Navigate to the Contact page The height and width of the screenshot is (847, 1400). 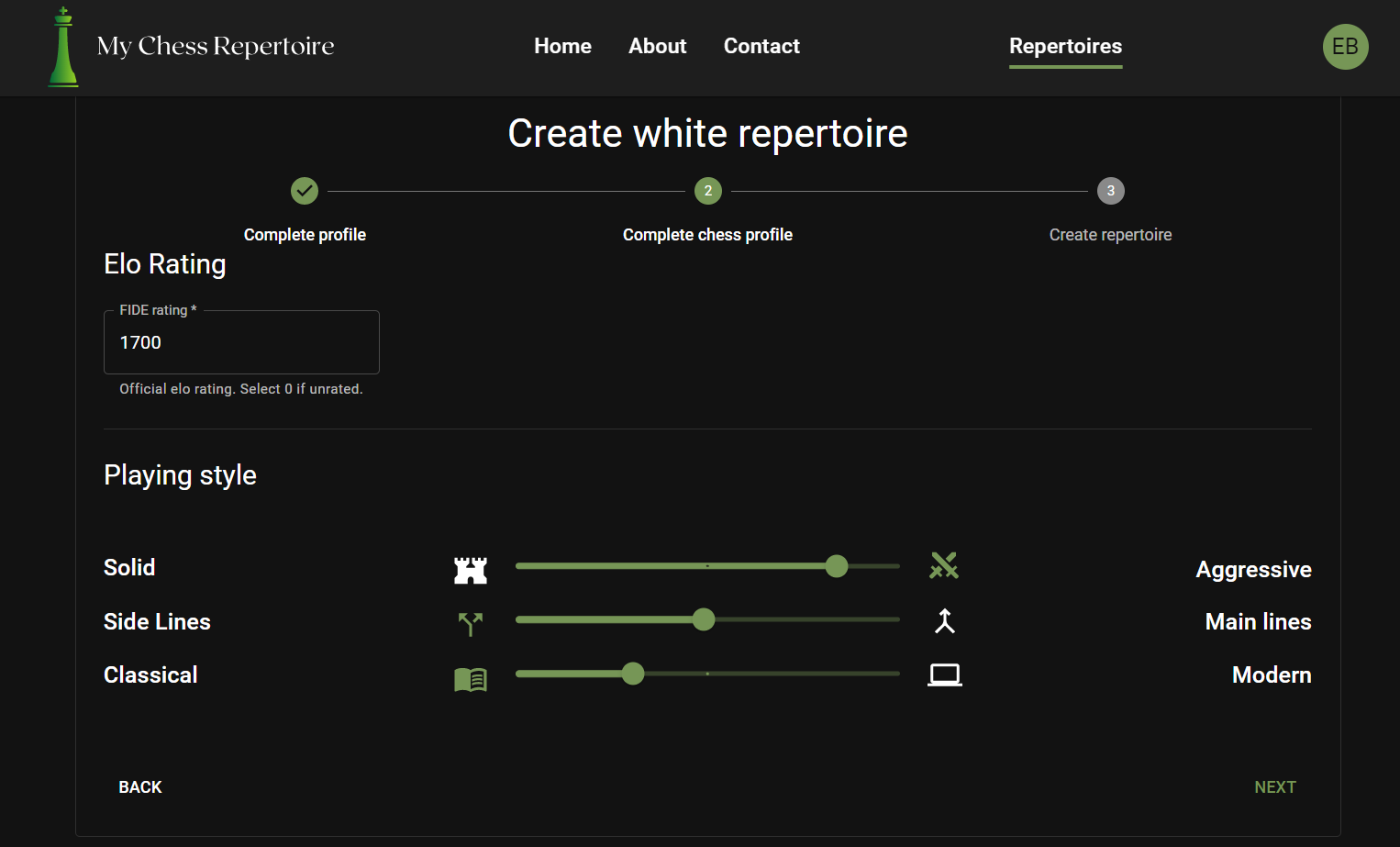coord(761,46)
